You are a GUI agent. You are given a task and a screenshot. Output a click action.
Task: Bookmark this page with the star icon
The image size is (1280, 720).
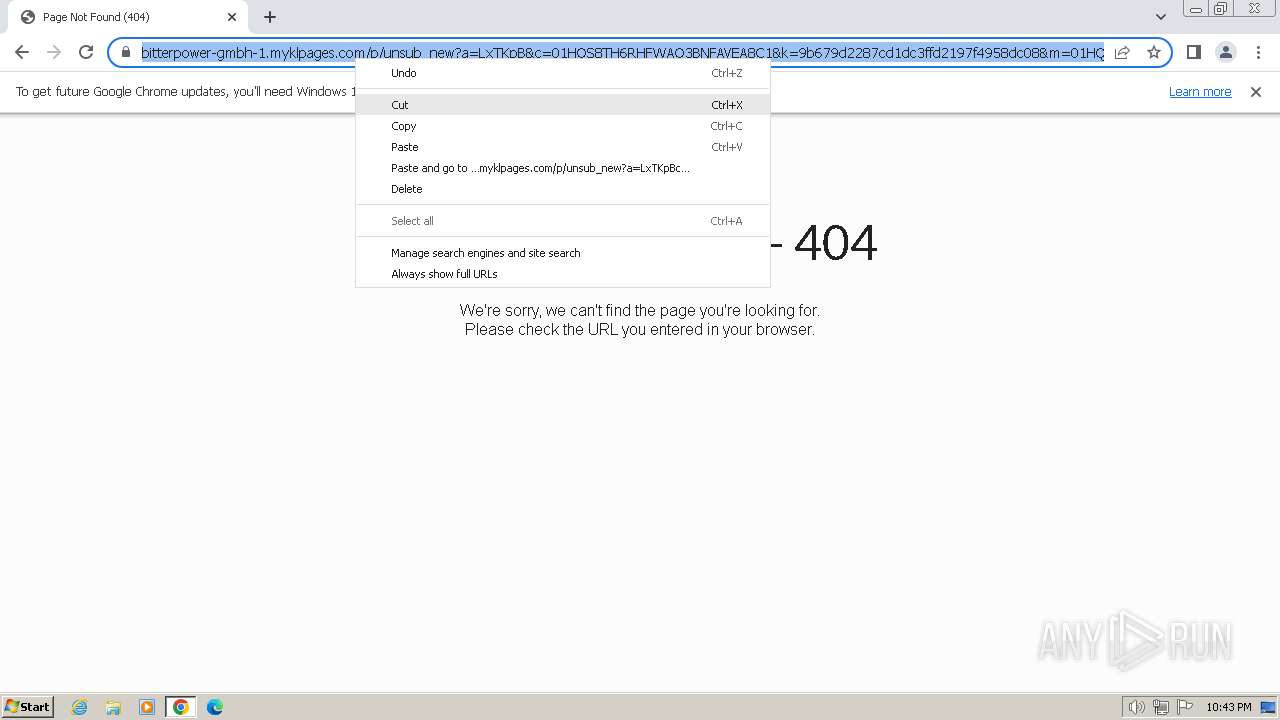[1154, 52]
